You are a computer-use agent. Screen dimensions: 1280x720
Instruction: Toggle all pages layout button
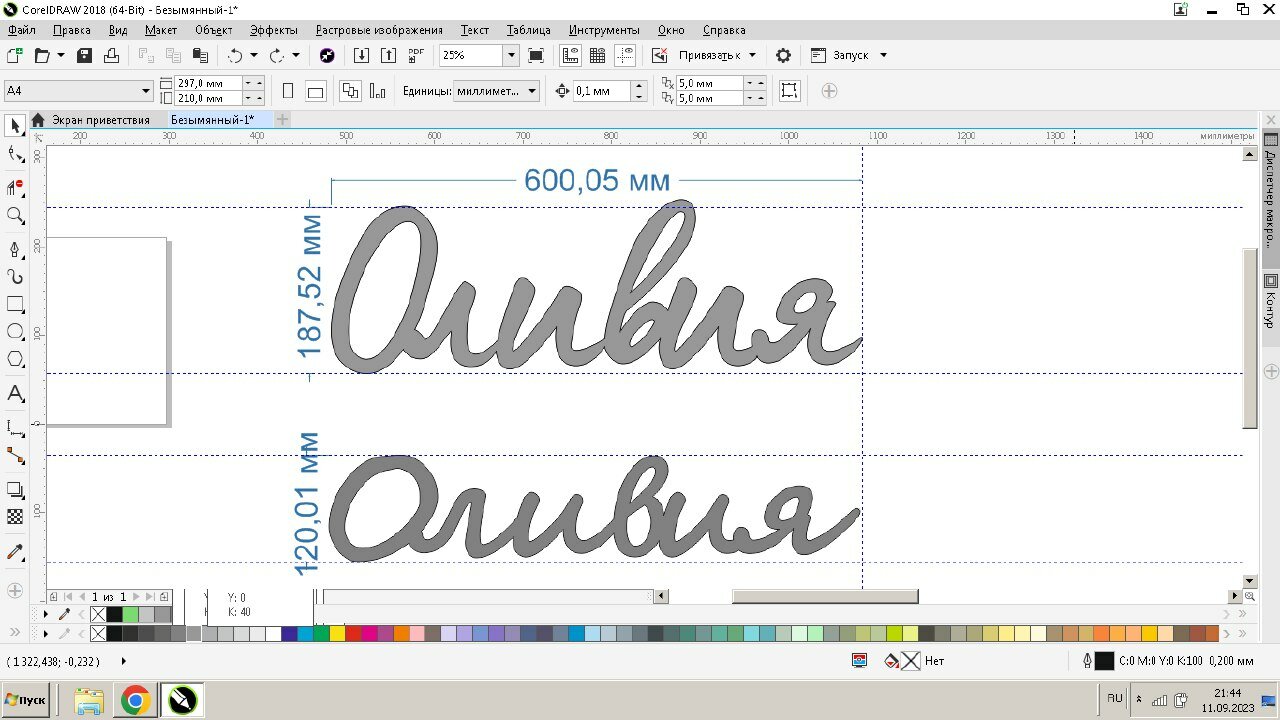click(x=350, y=91)
